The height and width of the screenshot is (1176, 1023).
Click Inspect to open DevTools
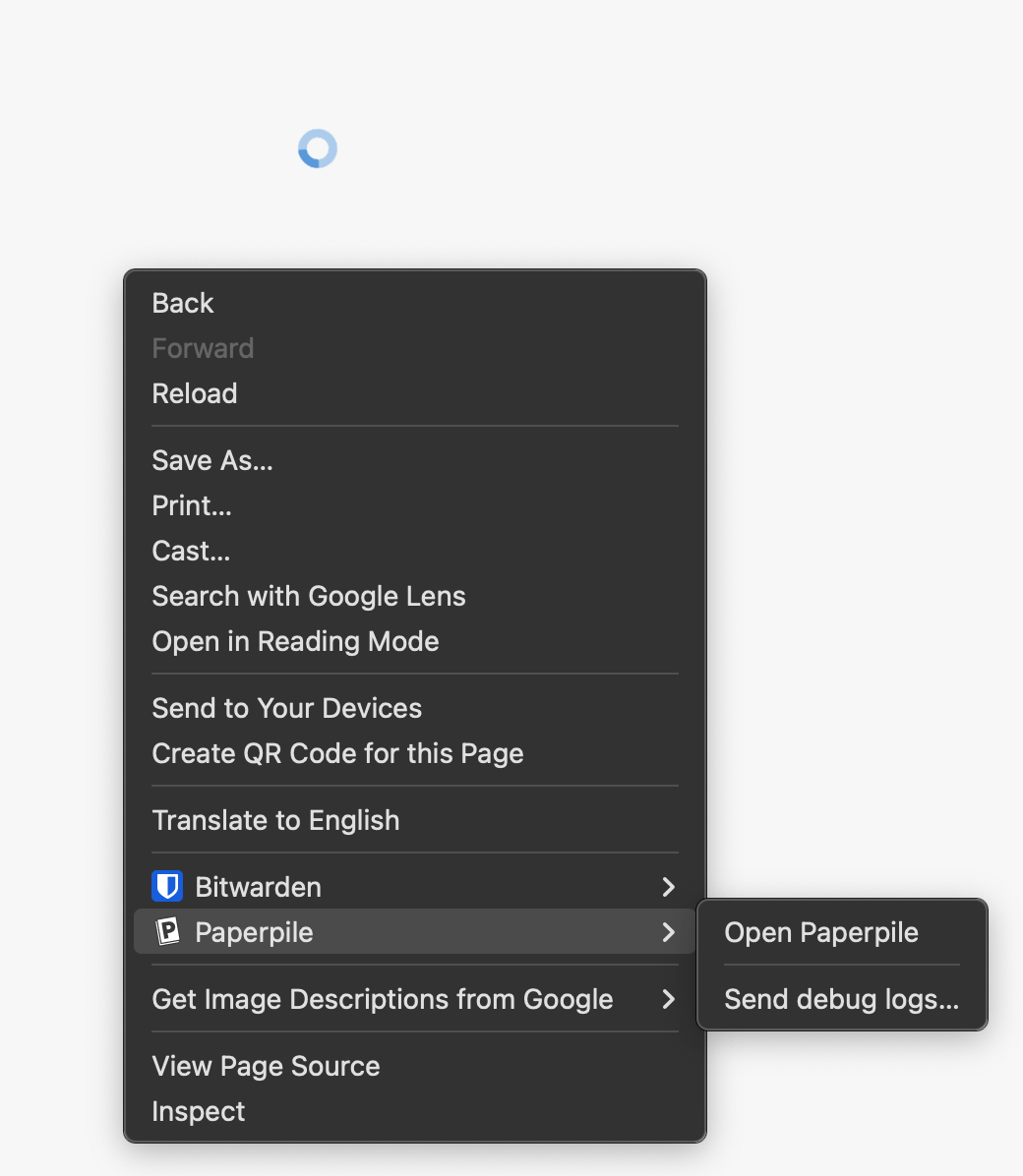pyautogui.click(x=199, y=1111)
